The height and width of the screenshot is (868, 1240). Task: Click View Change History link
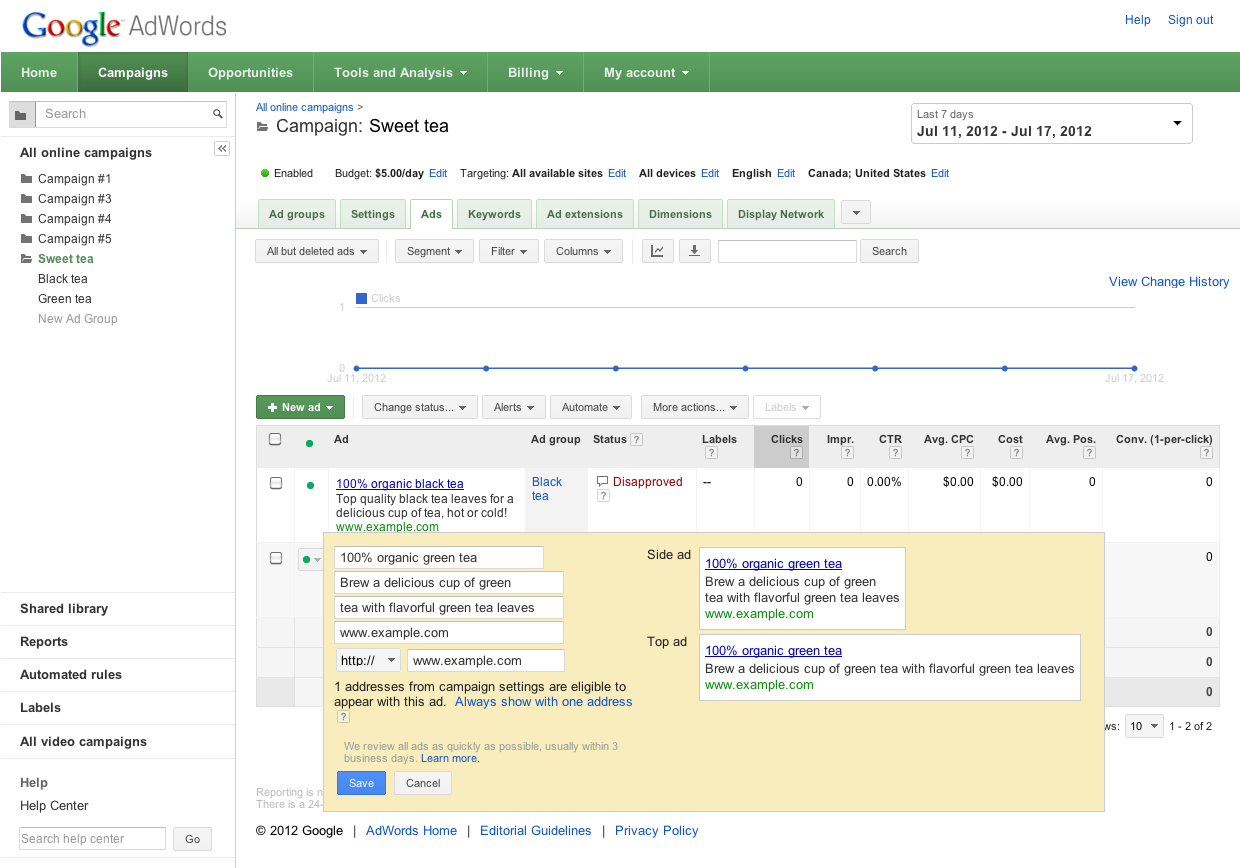1169,282
